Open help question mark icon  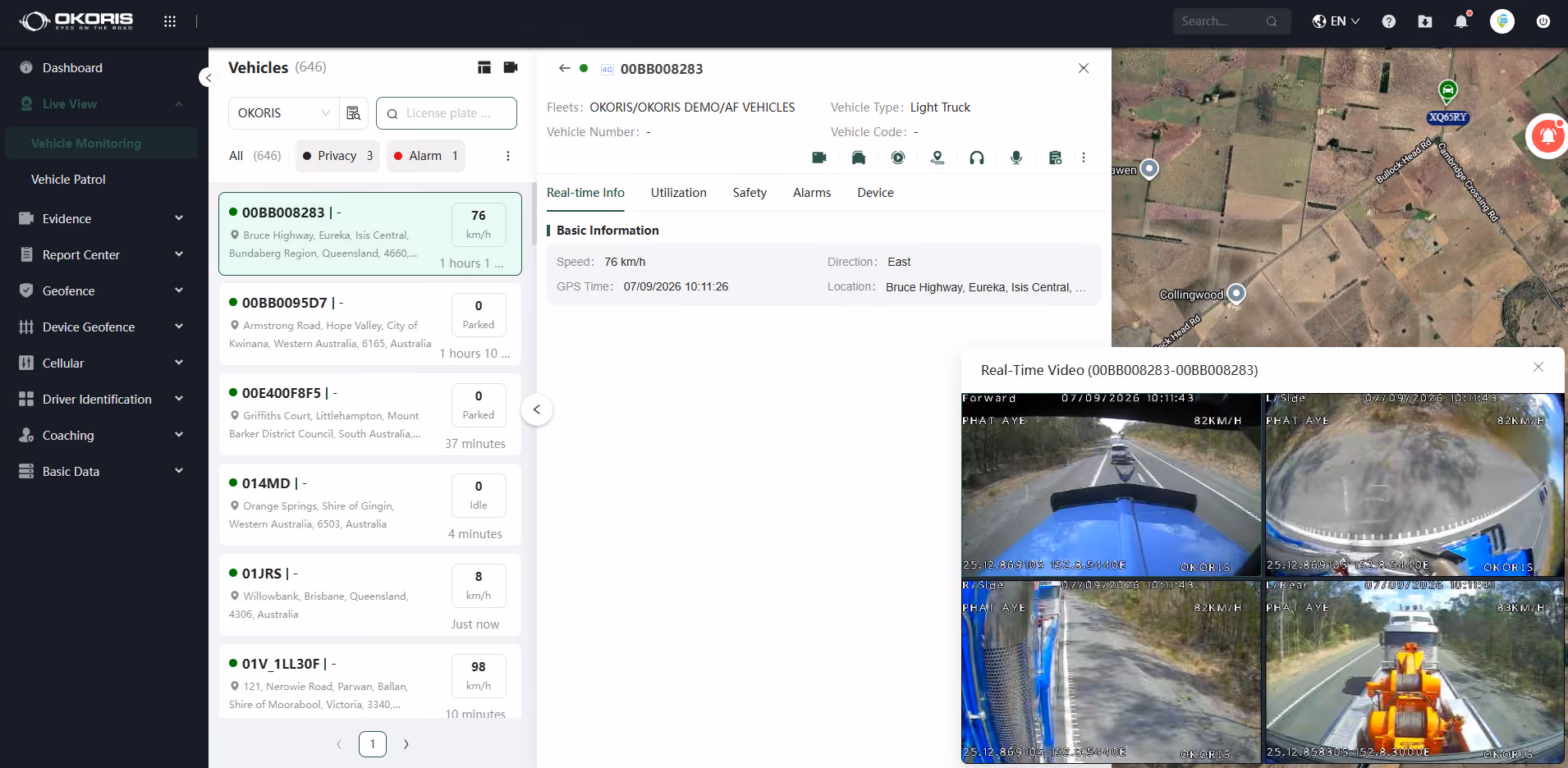tap(1389, 21)
